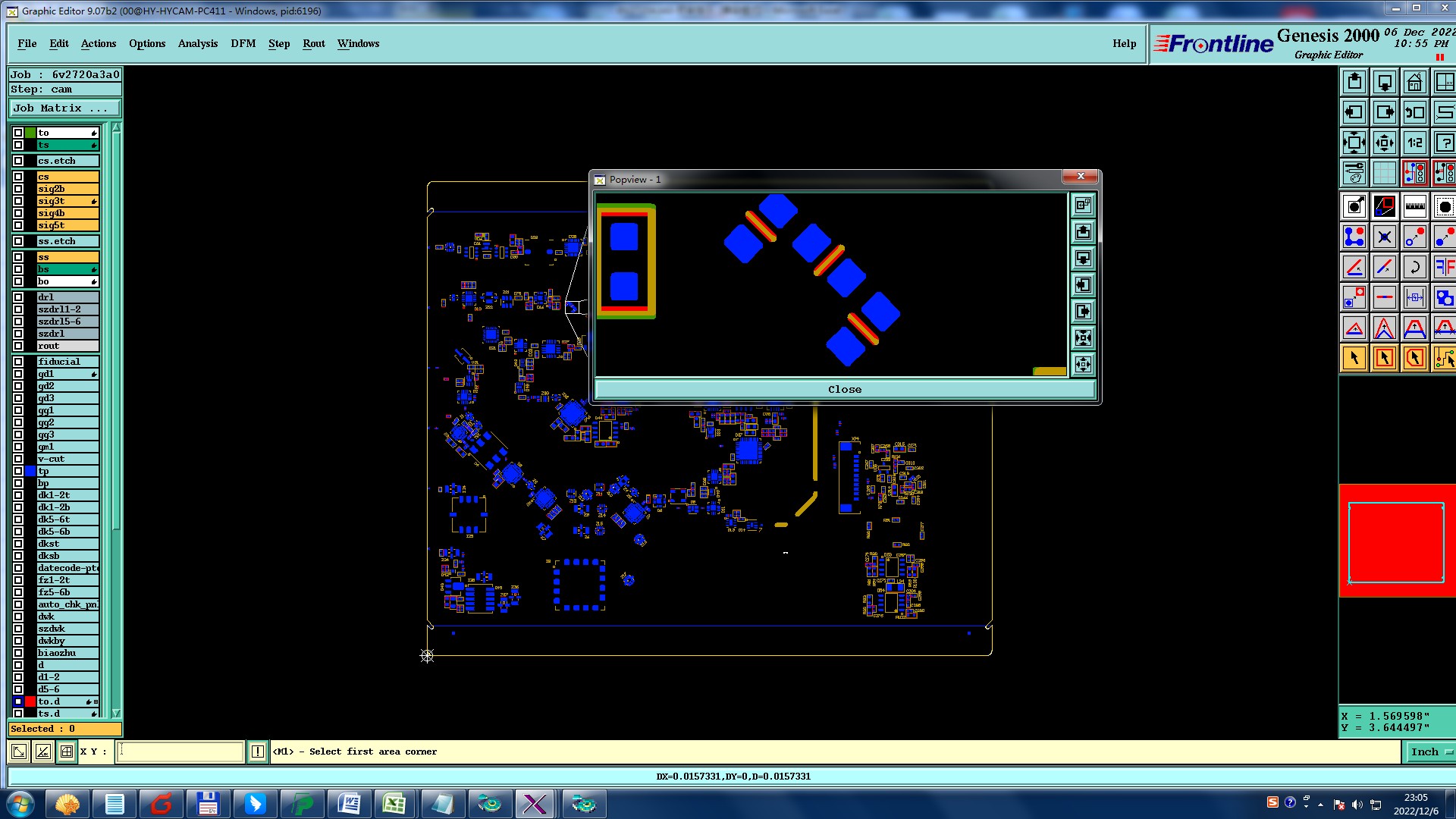Toggle checkbox for layer 'to'
Image resolution: width=1456 pixels, height=819 pixels.
point(18,133)
